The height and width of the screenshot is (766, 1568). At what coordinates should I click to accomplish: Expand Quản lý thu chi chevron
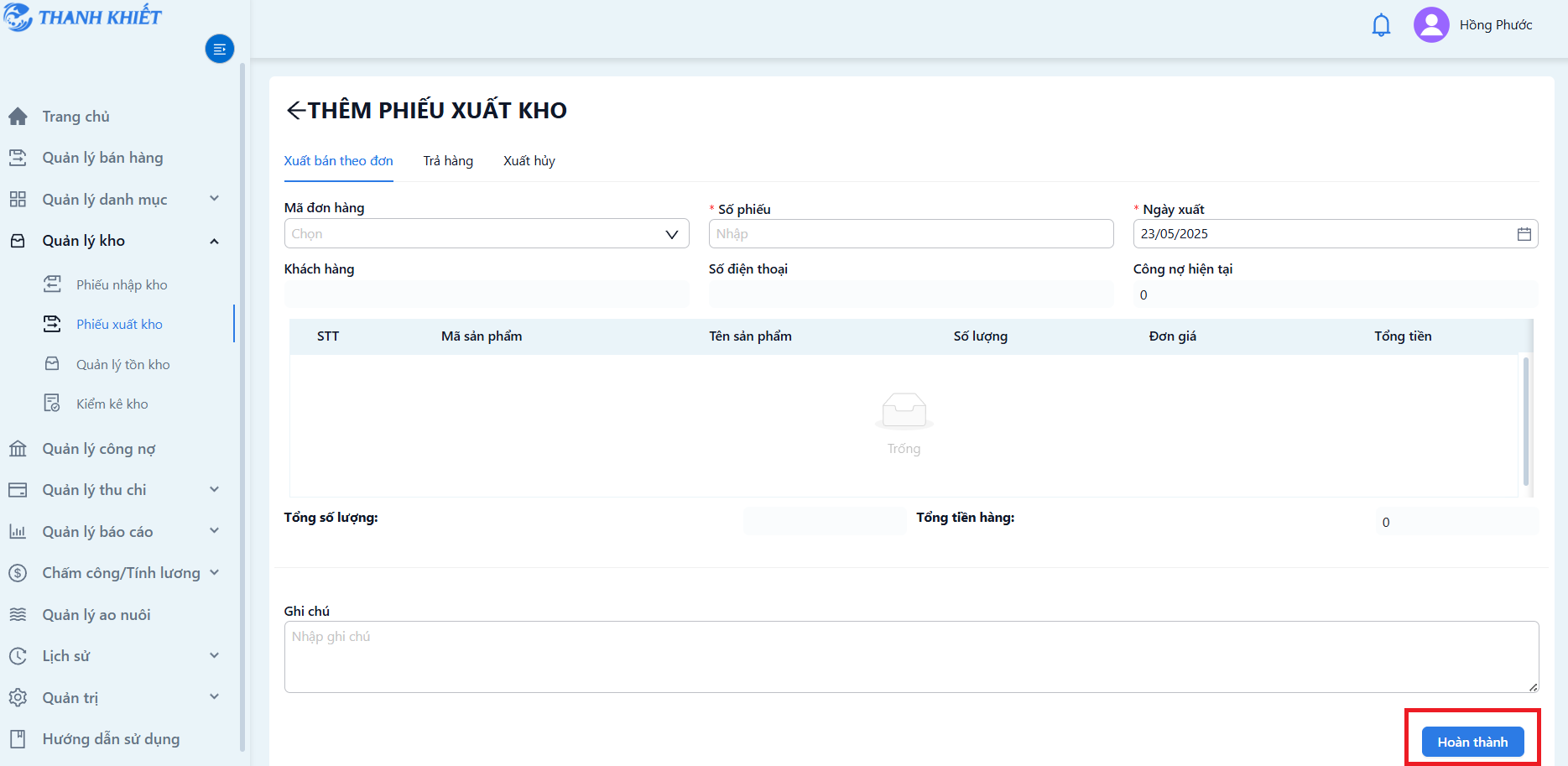tap(215, 489)
